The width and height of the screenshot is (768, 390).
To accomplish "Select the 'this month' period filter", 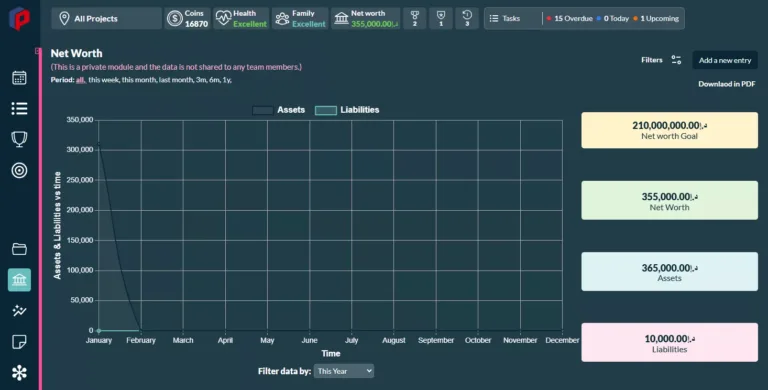I will (139, 80).
